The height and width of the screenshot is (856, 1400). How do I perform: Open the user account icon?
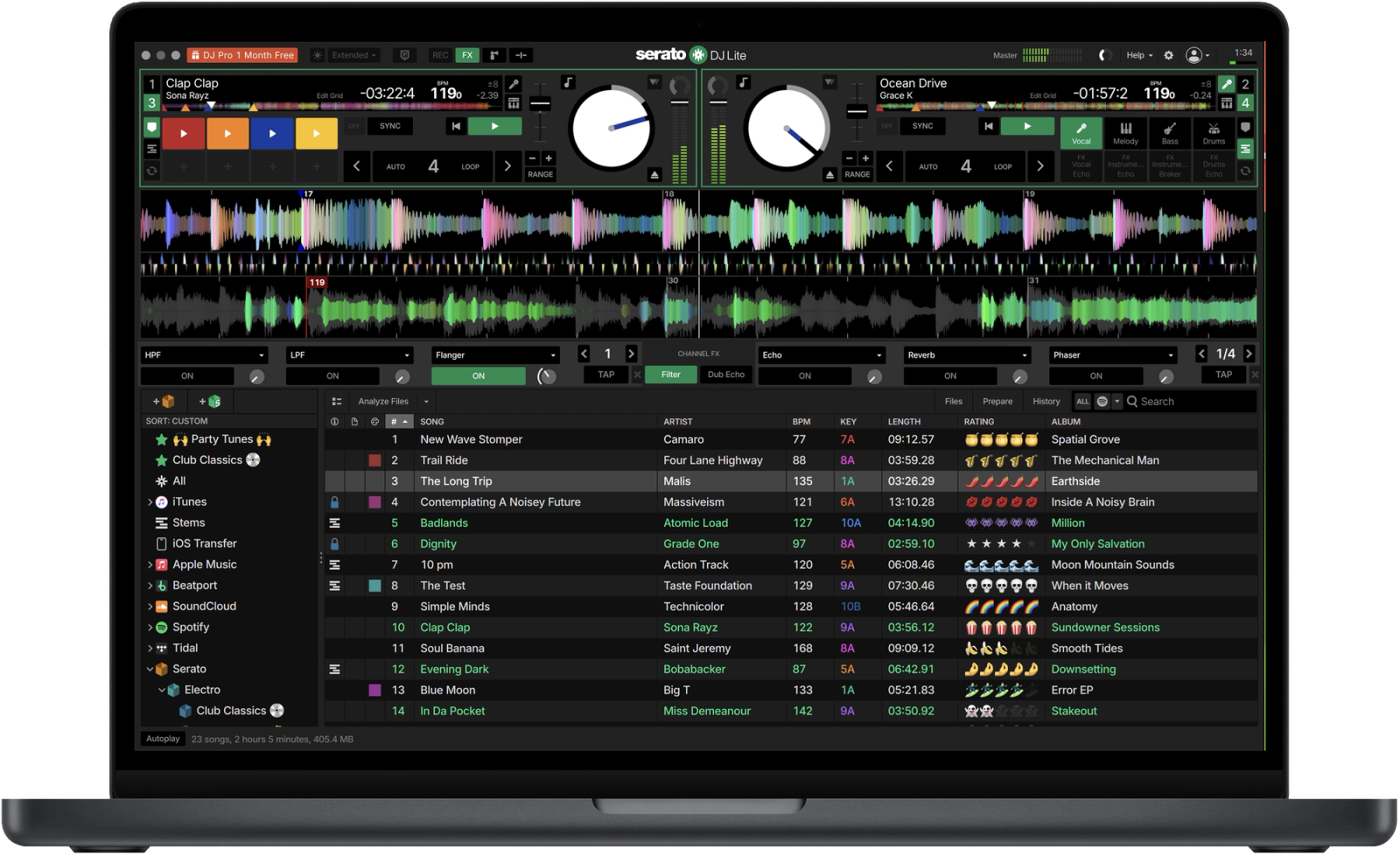[1193, 55]
